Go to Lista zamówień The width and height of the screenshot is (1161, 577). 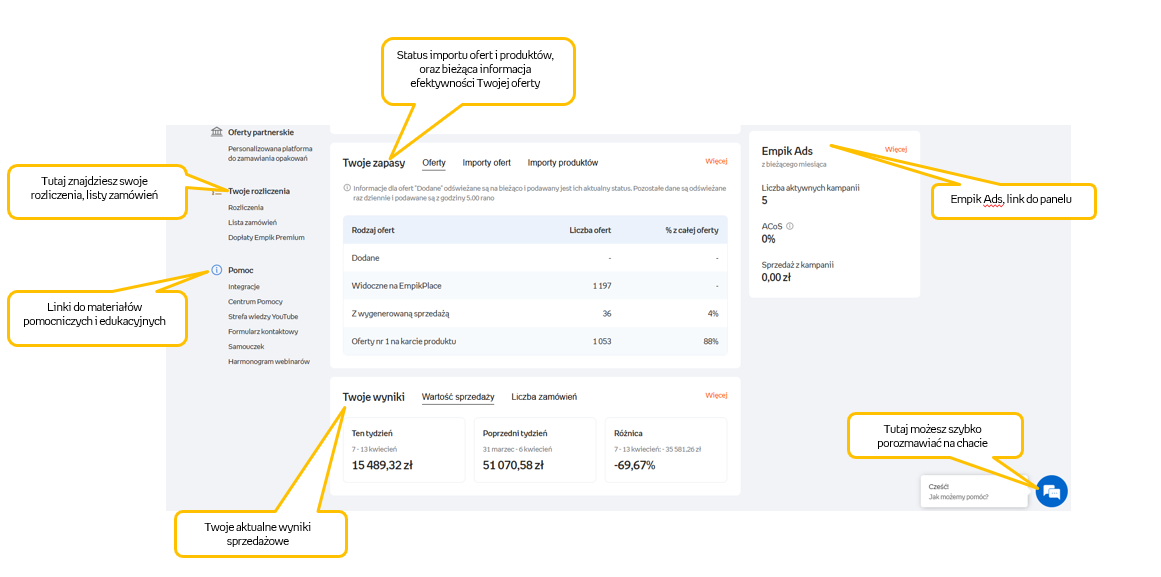pyautogui.click(x=252, y=222)
